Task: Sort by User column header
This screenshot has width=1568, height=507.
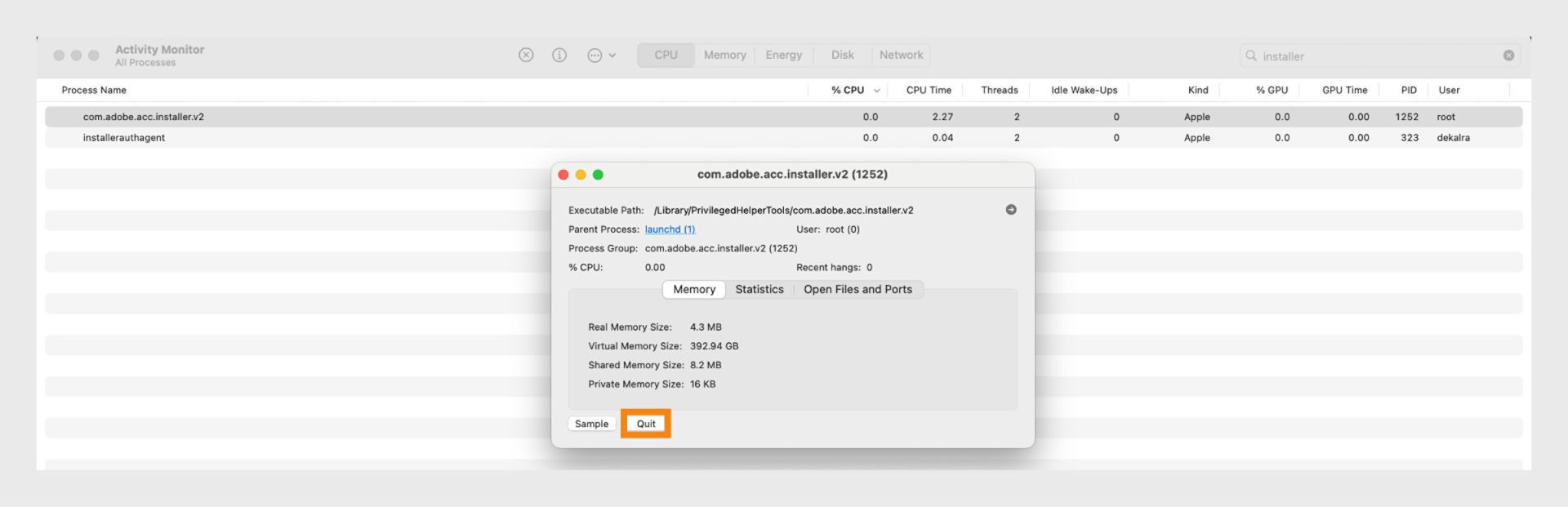Action: coord(1449,90)
